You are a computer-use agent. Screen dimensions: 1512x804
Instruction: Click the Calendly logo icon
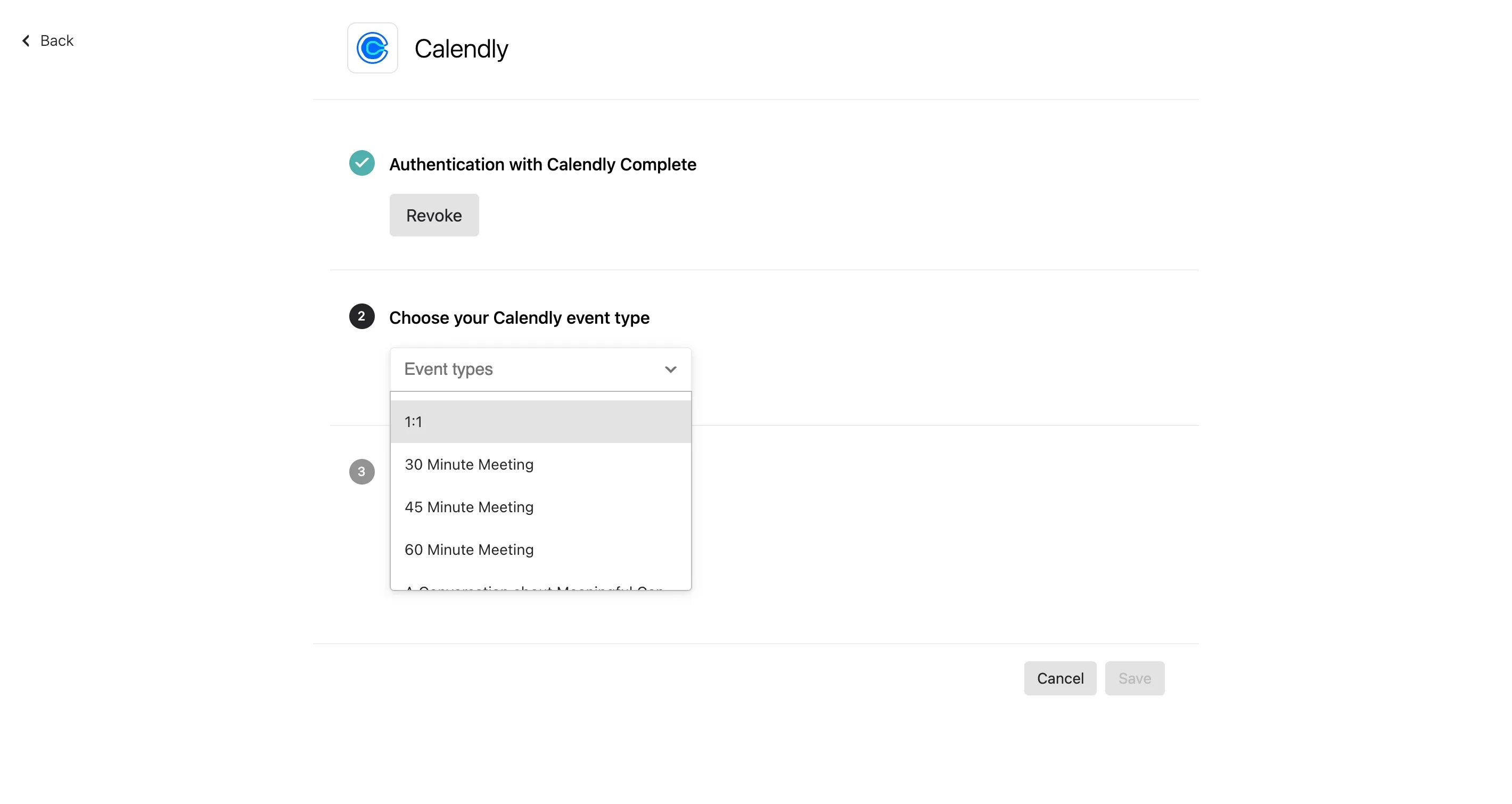tap(373, 48)
